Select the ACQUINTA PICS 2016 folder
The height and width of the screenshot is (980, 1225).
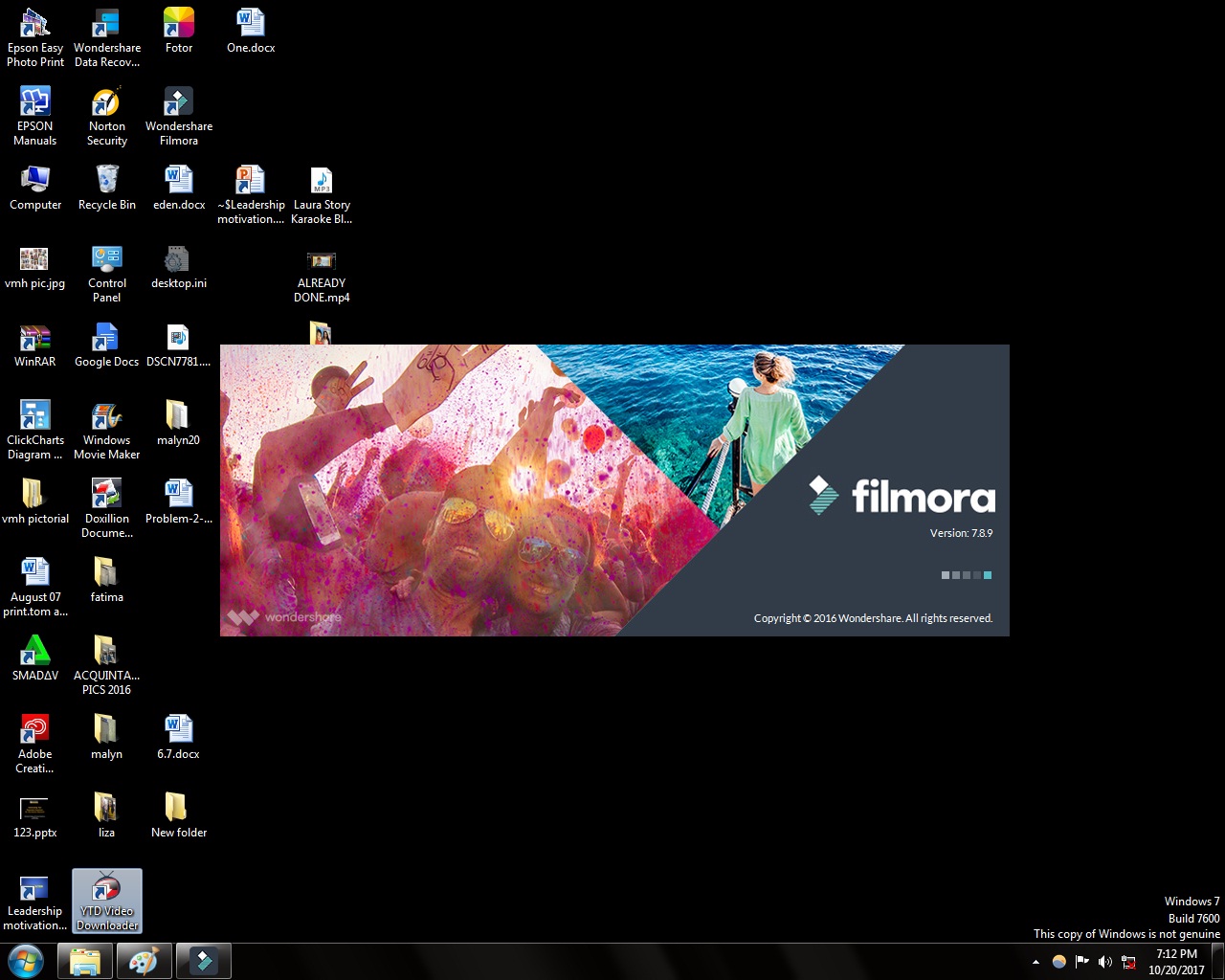click(x=107, y=666)
